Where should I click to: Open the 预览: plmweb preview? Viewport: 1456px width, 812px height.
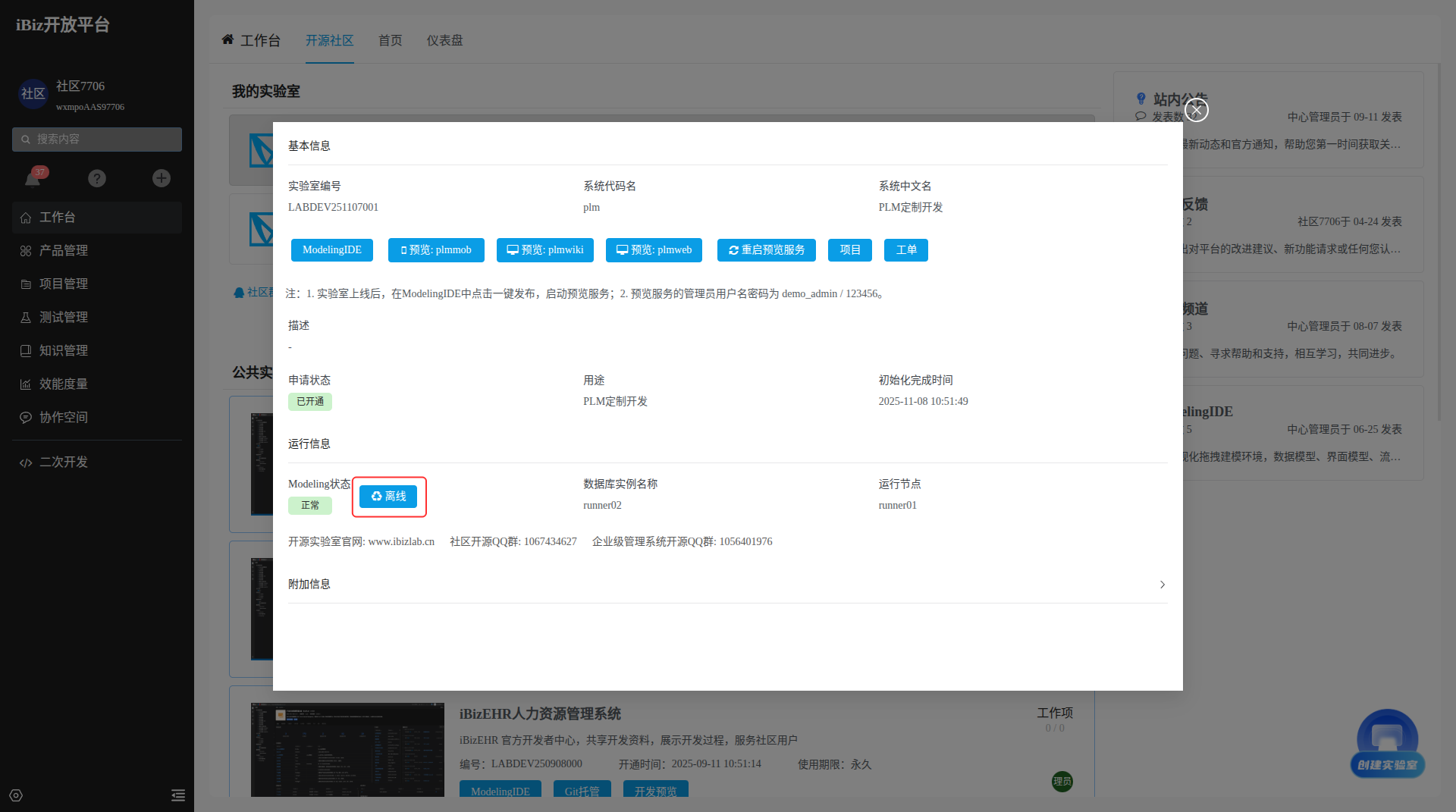click(654, 250)
